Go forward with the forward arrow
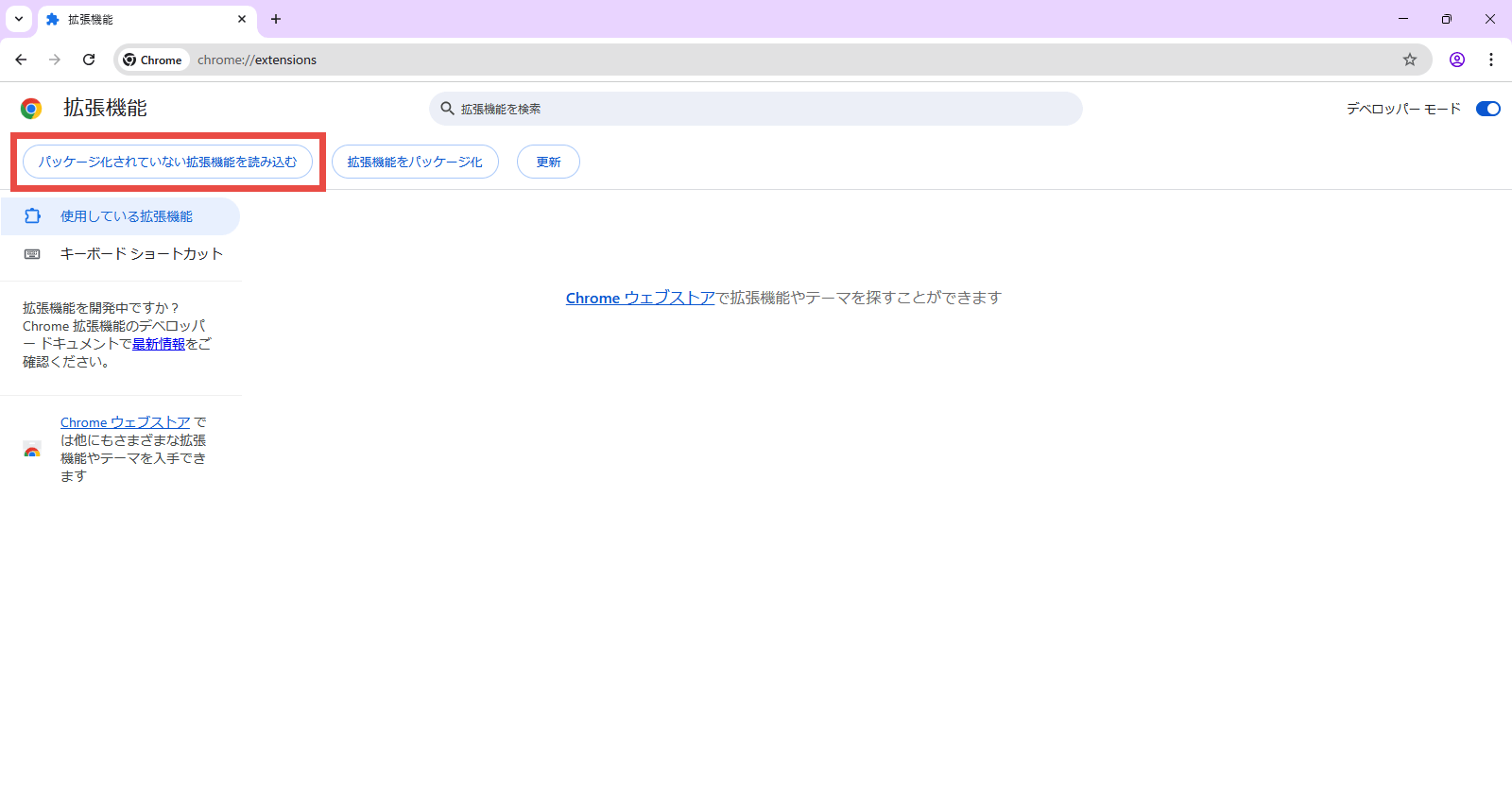Image resolution: width=1512 pixels, height=805 pixels. pyautogui.click(x=55, y=60)
